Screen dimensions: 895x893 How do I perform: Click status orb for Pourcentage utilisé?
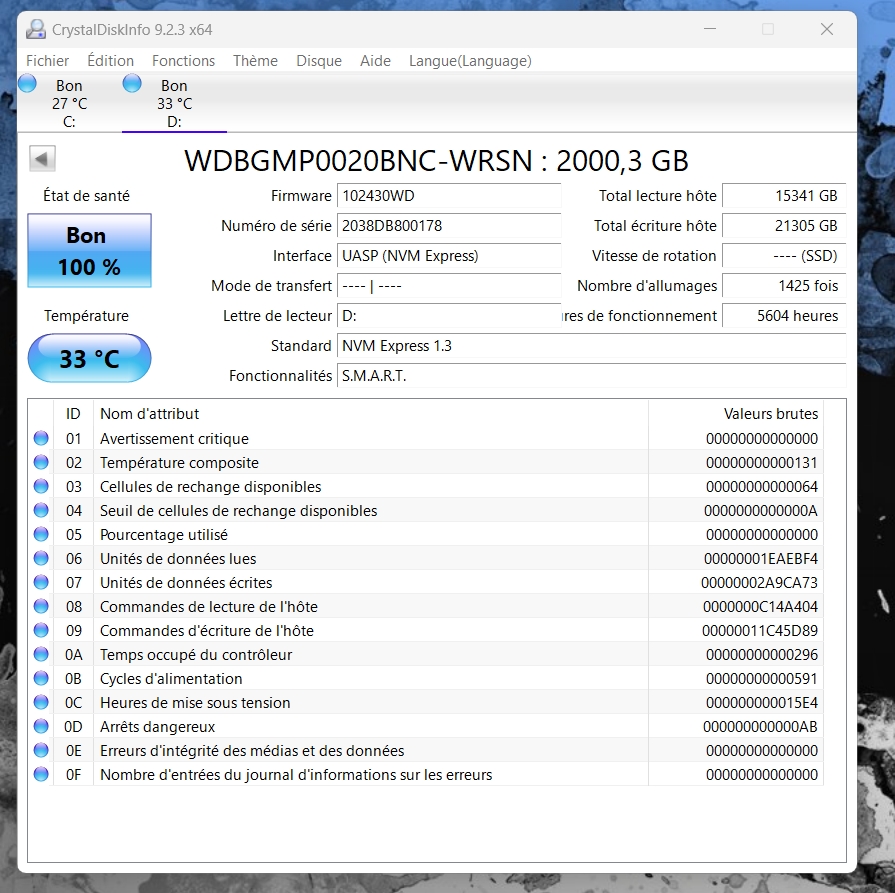[x=41, y=534]
